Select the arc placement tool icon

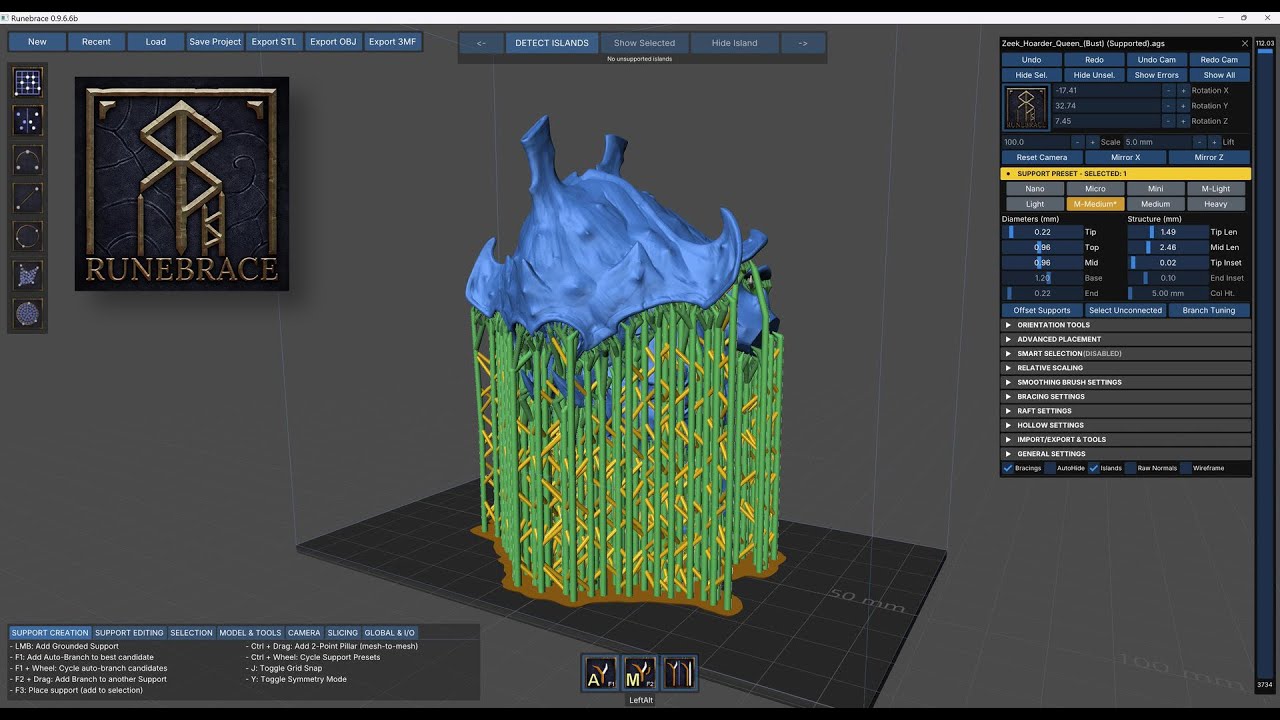(x=28, y=160)
